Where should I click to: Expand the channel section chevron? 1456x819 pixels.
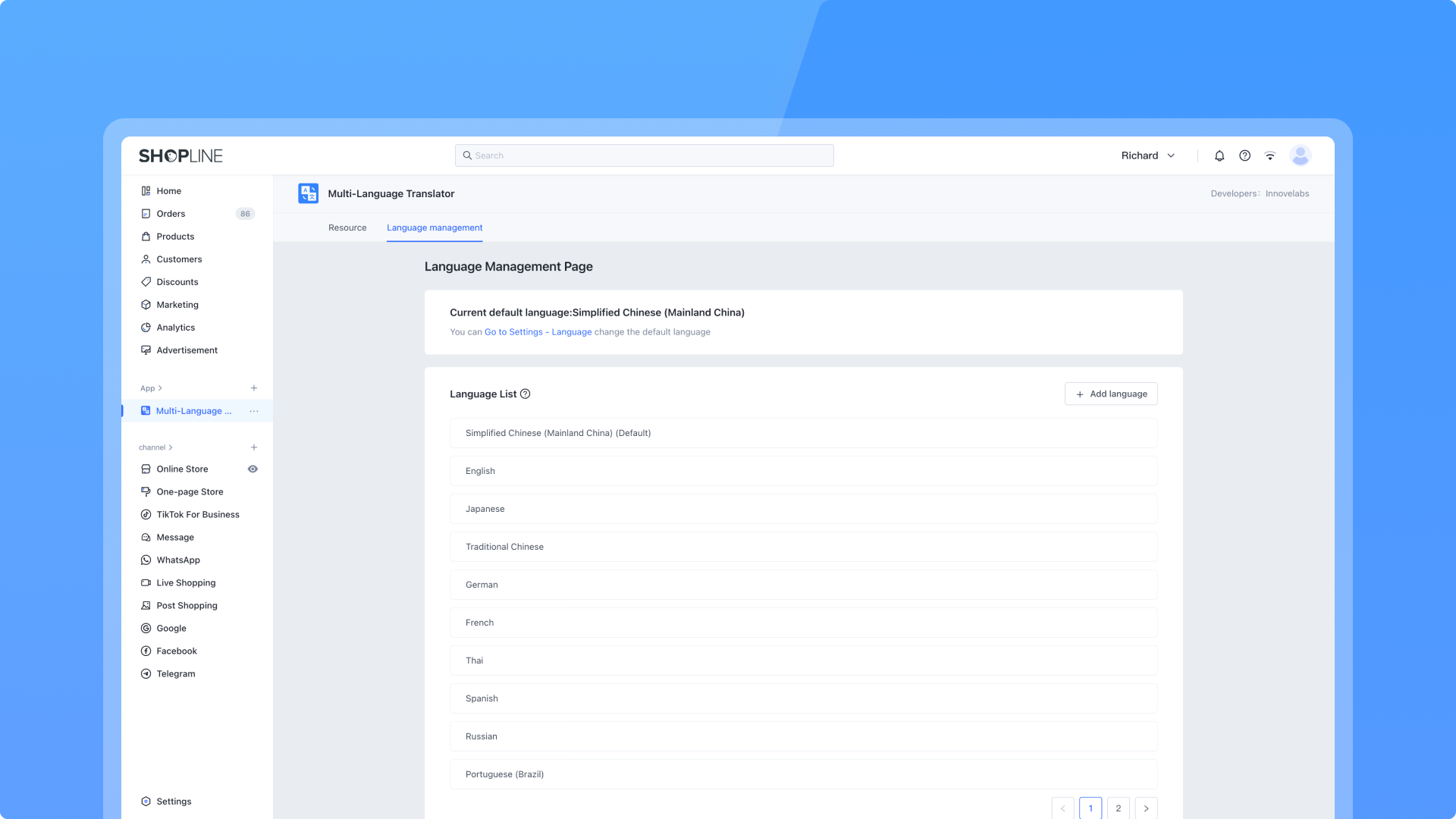coord(170,447)
